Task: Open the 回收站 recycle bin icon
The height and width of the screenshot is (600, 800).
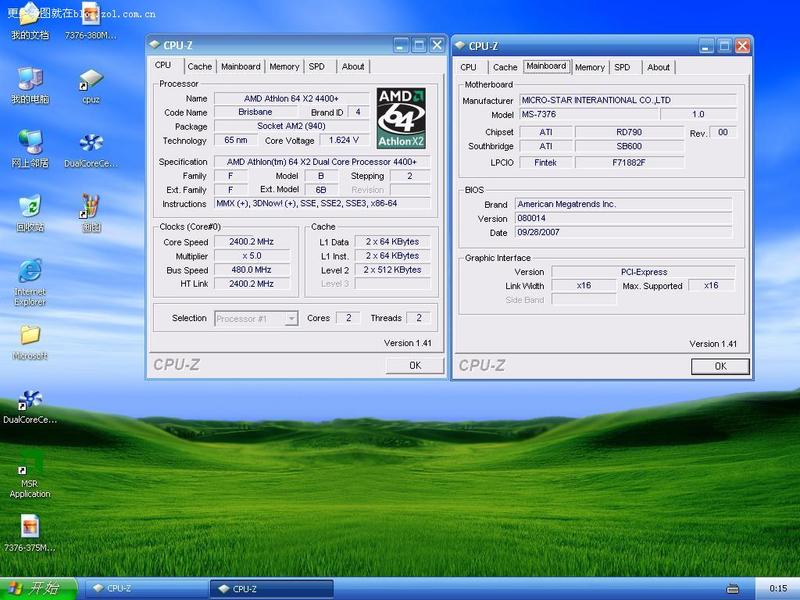Action: [30, 206]
